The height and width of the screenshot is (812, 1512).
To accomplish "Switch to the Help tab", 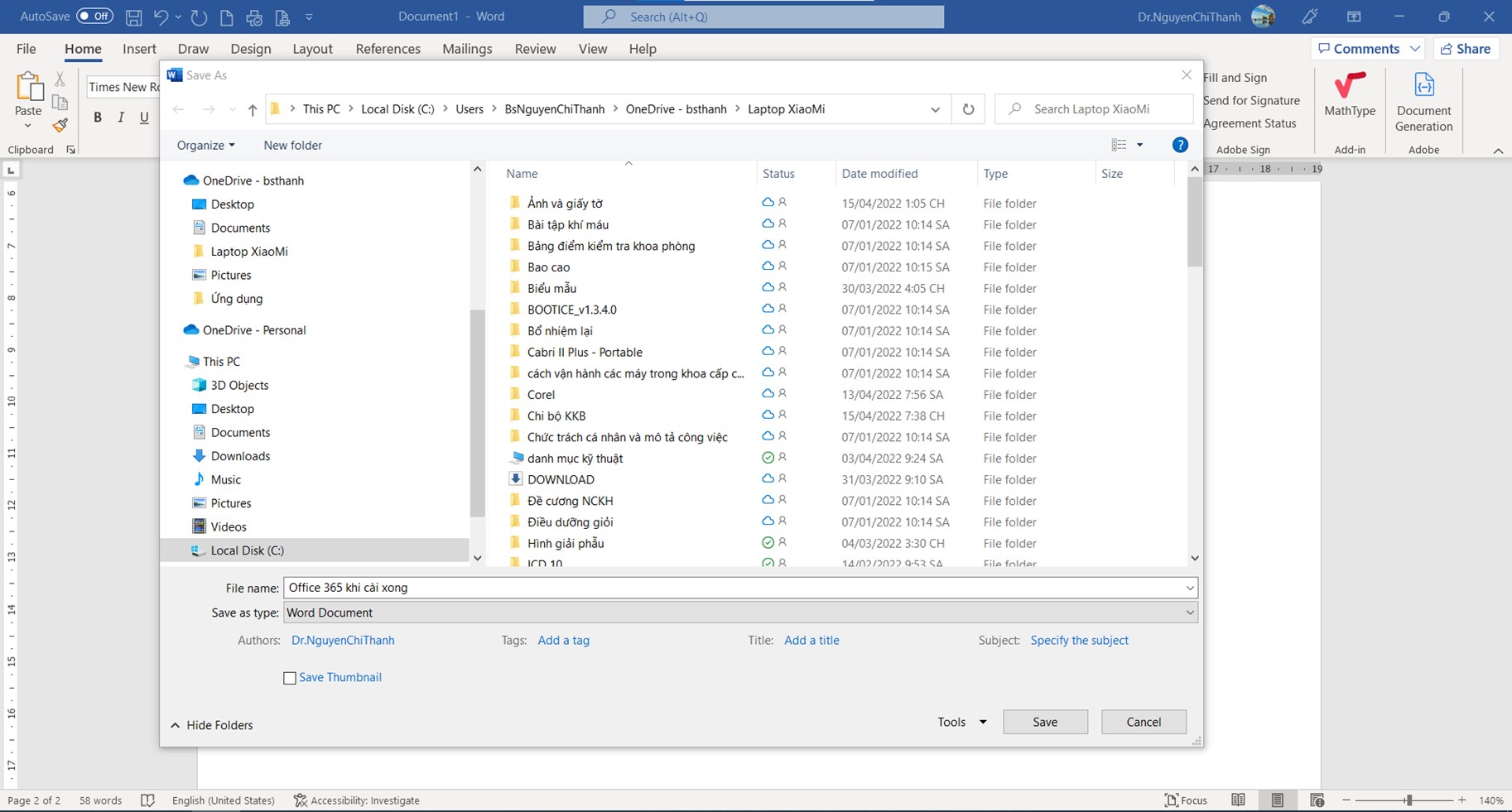I will [643, 49].
